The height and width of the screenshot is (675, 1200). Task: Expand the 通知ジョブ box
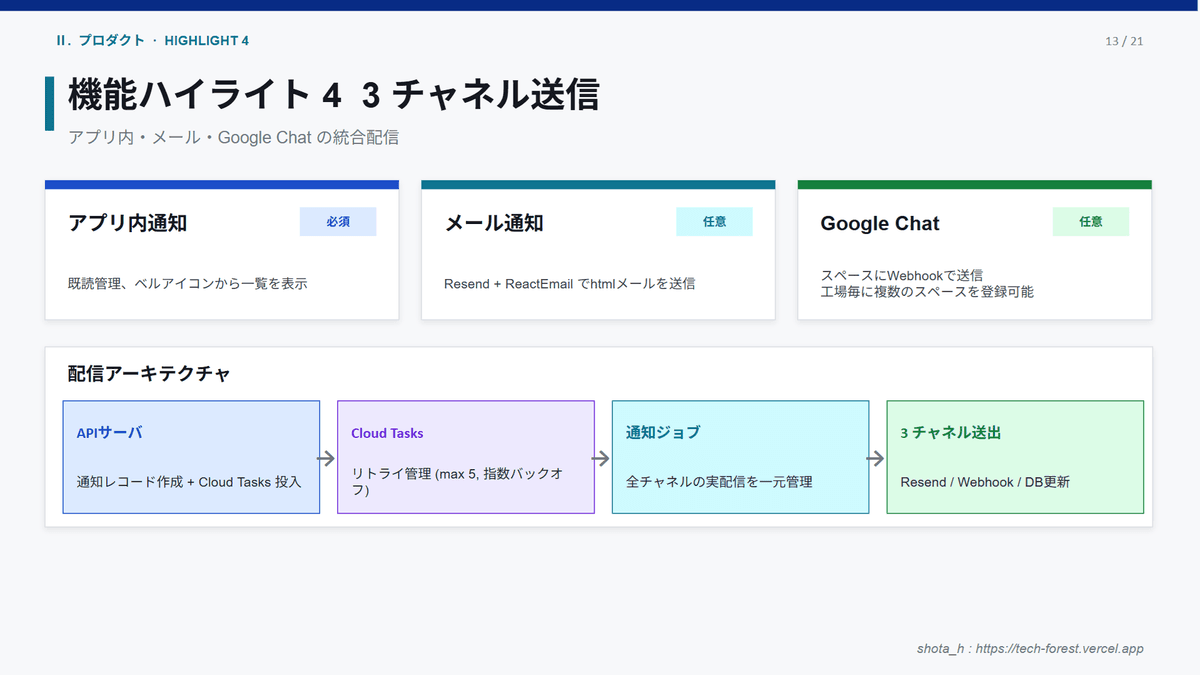pos(740,457)
